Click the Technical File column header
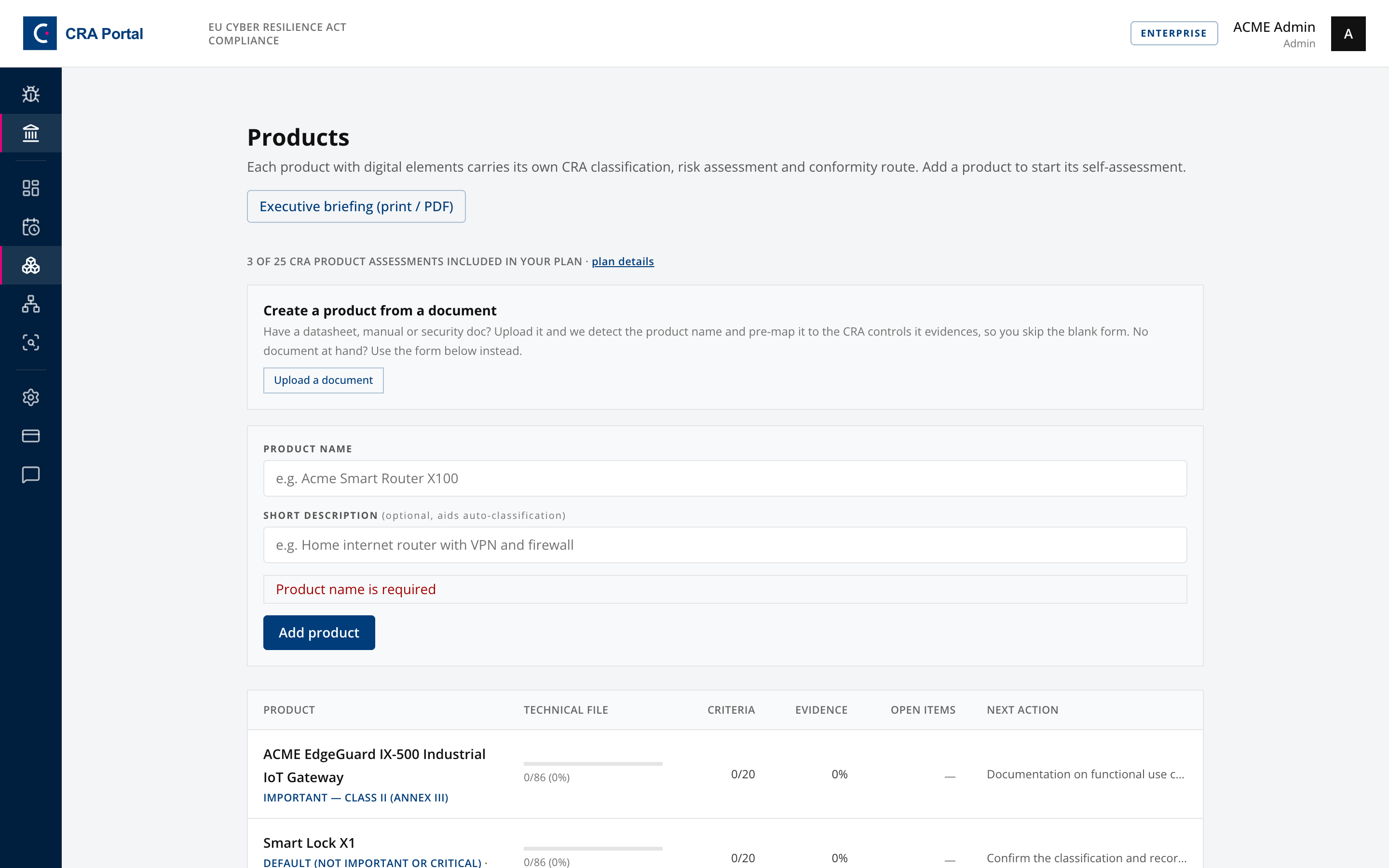1389x868 pixels. [x=565, y=709]
